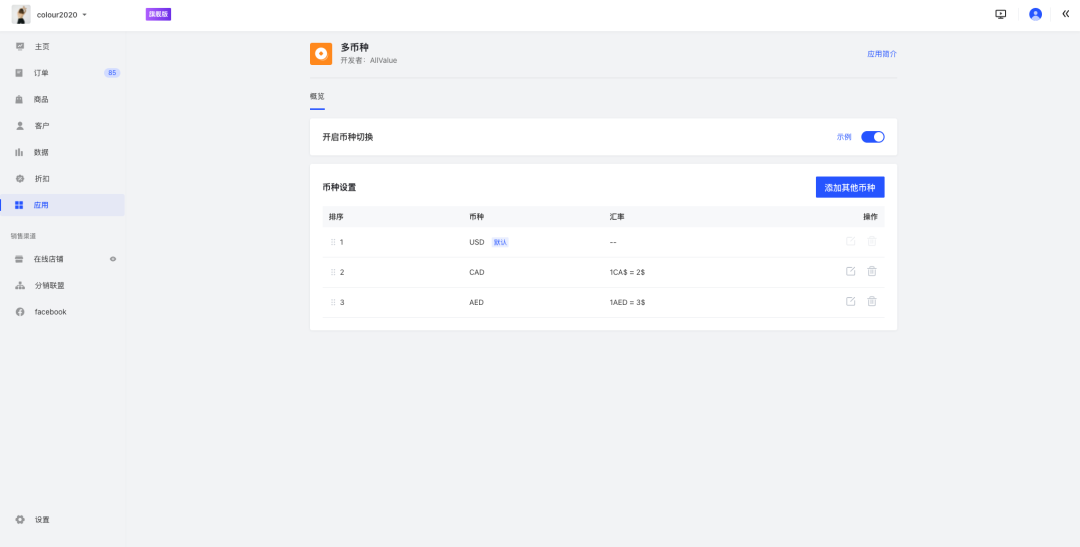1080x547 pixels.
Task: Click the exchange rate 1AED = 3$
Action: (x=627, y=302)
